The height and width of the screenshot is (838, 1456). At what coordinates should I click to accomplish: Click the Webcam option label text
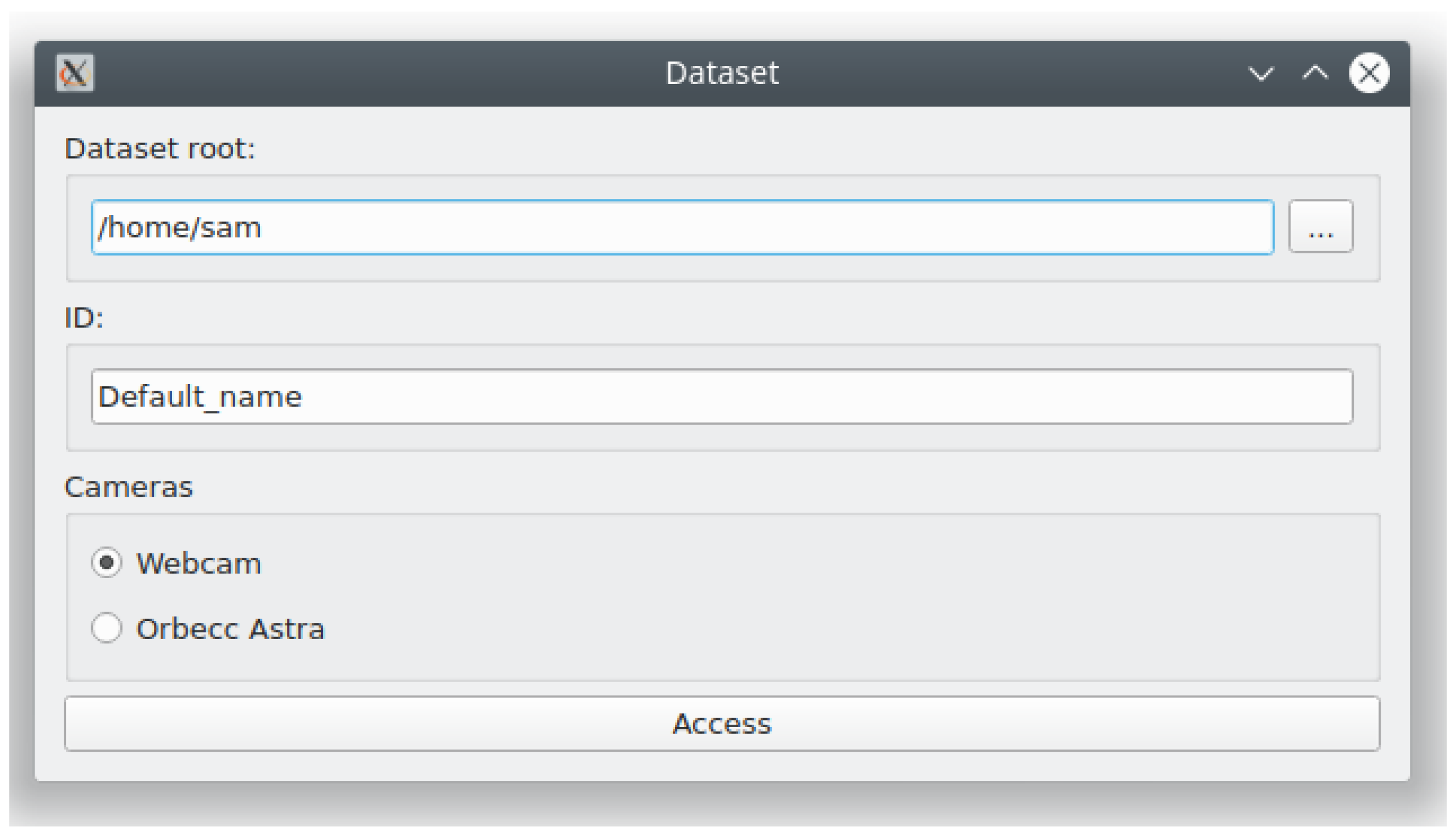tap(198, 563)
